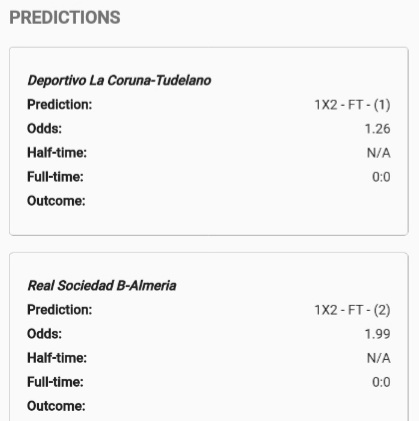Screen dimensions: 419x421
Task: Click the Prediction label in the Deportivo card
Action: (x=60, y=105)
